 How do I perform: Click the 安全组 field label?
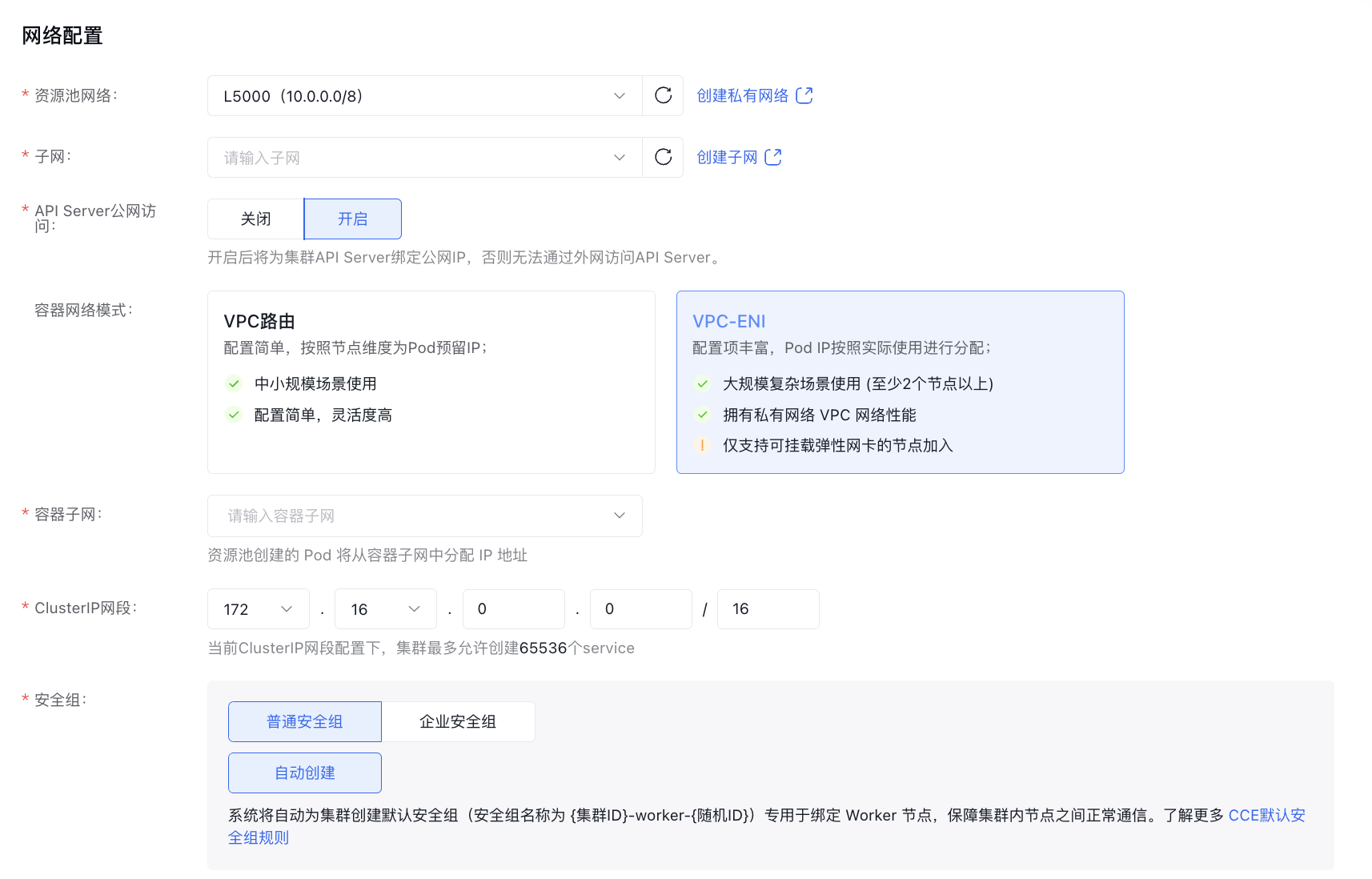coord(60,700)
